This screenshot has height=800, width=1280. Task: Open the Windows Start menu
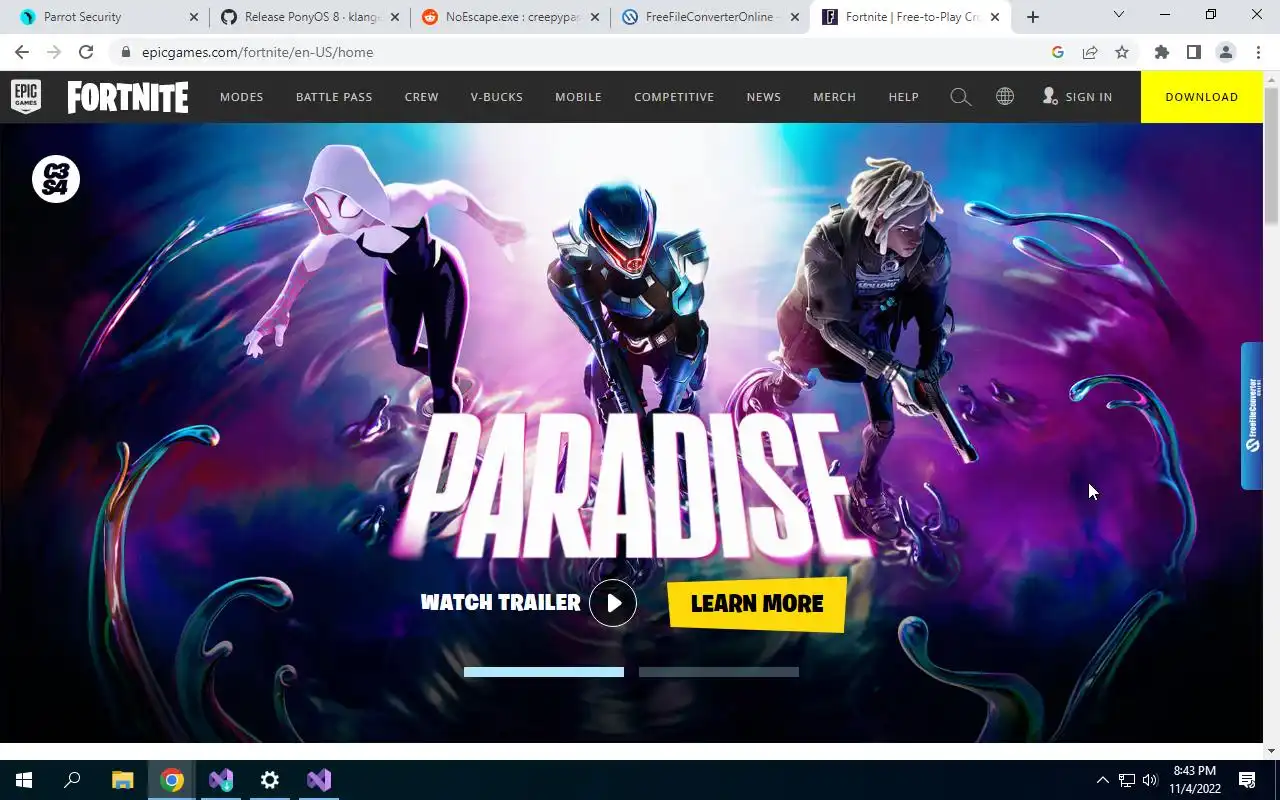tap(24, 780)
